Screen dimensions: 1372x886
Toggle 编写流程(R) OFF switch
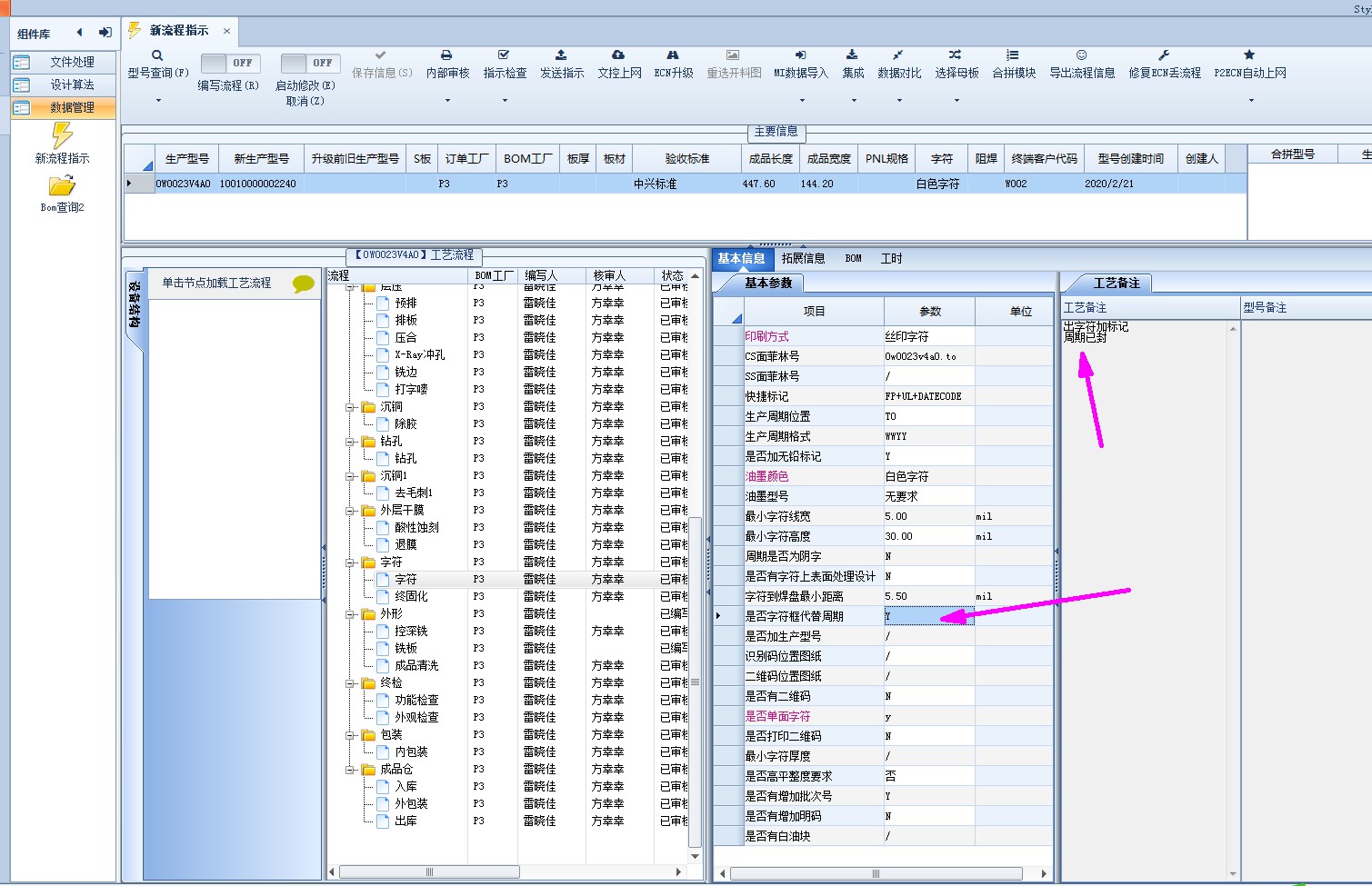[230, 63]
